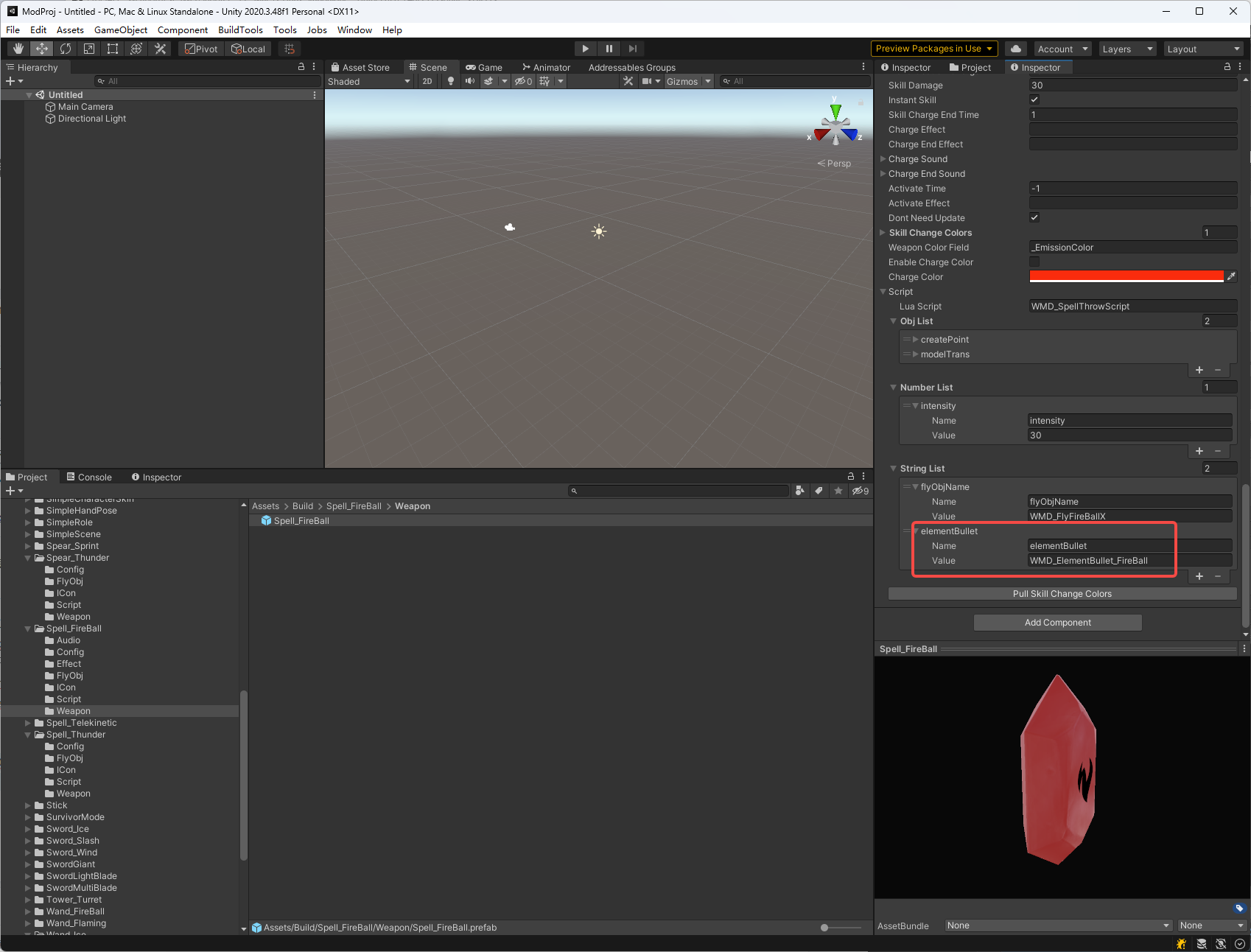Click Pull Skill Change Colors button

[x=1062, y=593]
